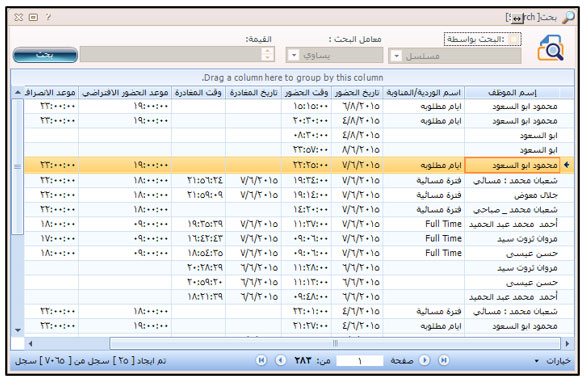Click the vertical scrollbar up arrow
585x383 pixels.
(18, 92)
